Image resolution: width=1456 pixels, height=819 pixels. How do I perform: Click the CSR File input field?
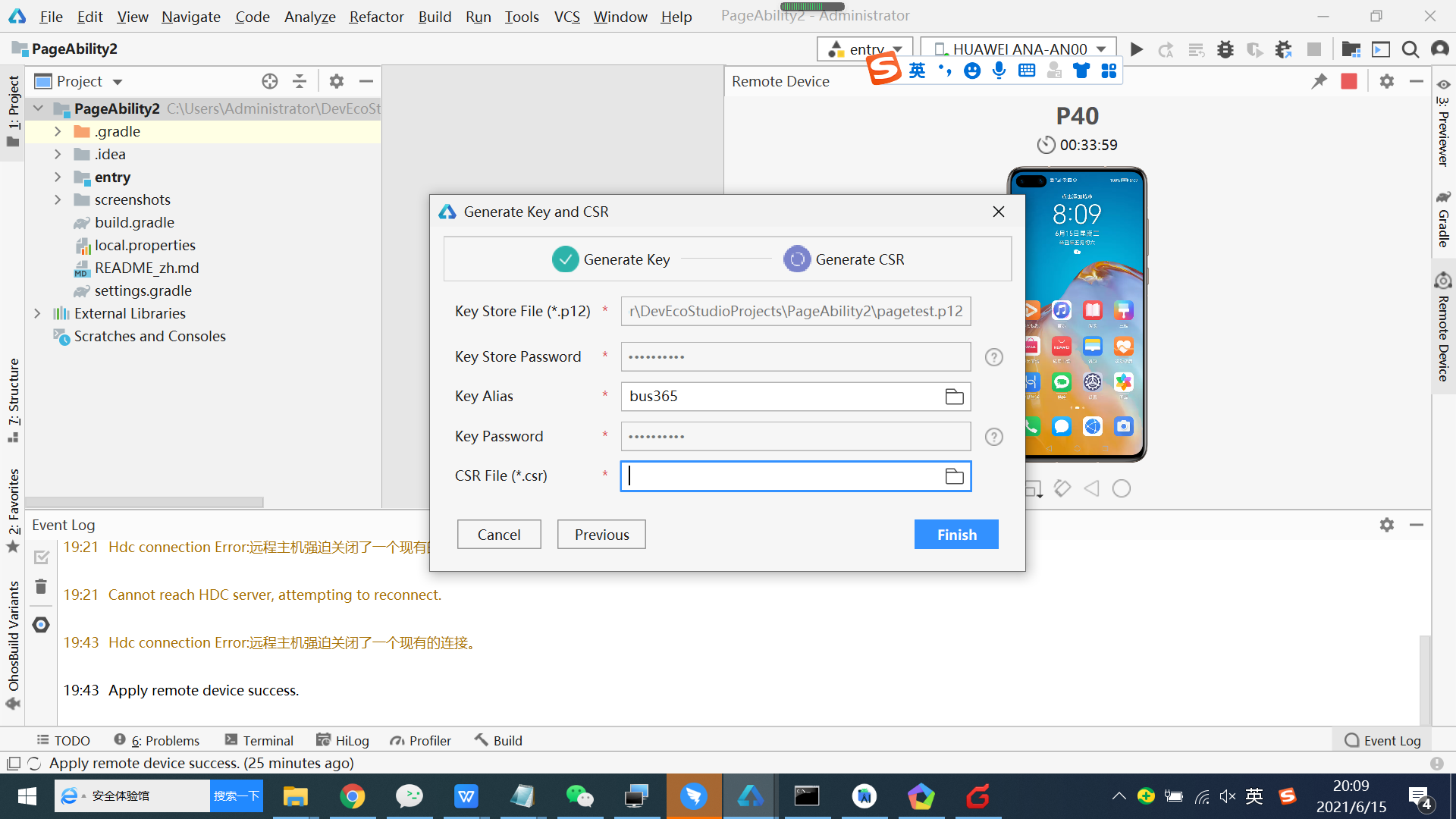[781, 476]
